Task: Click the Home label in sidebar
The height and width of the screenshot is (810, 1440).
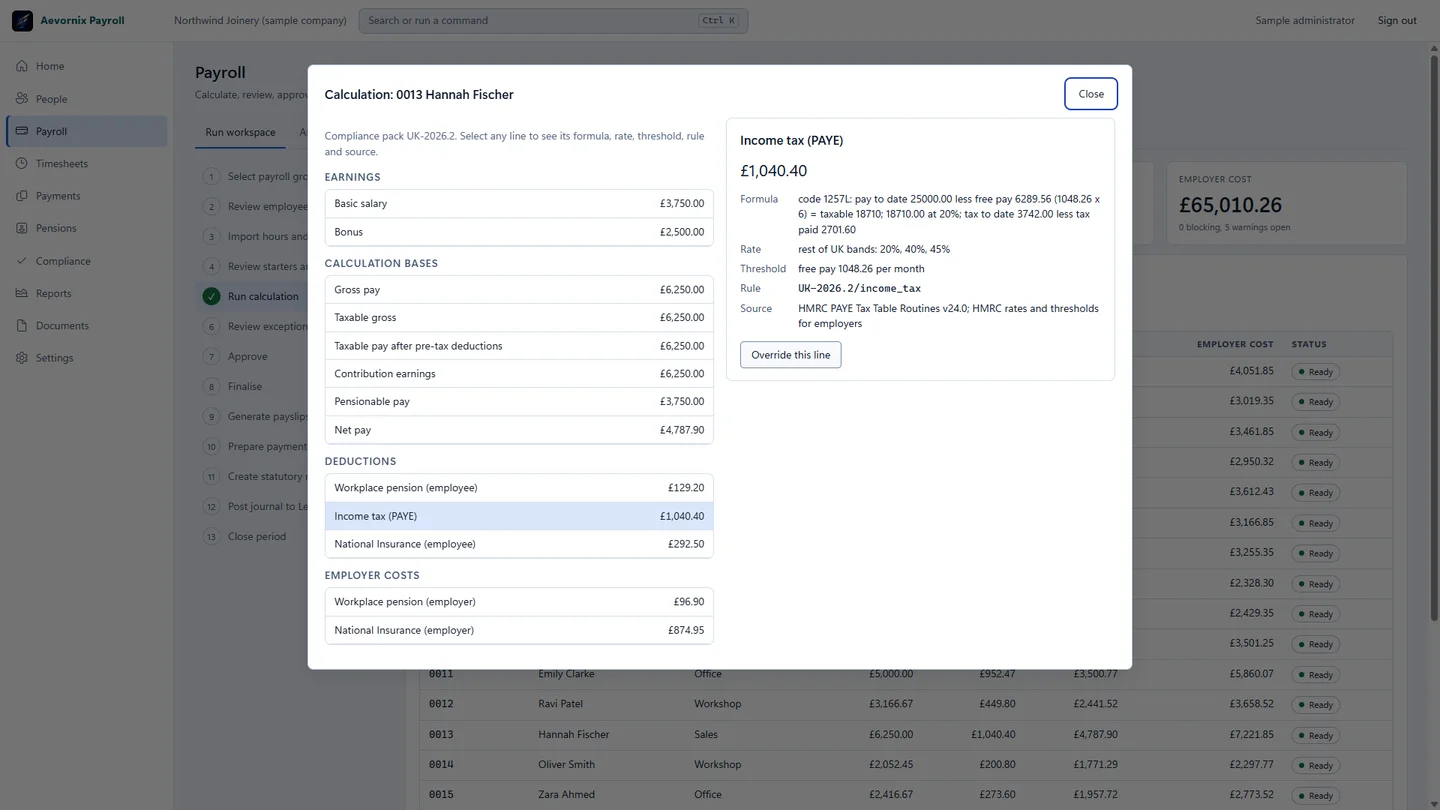Action: tap(50, 66)
